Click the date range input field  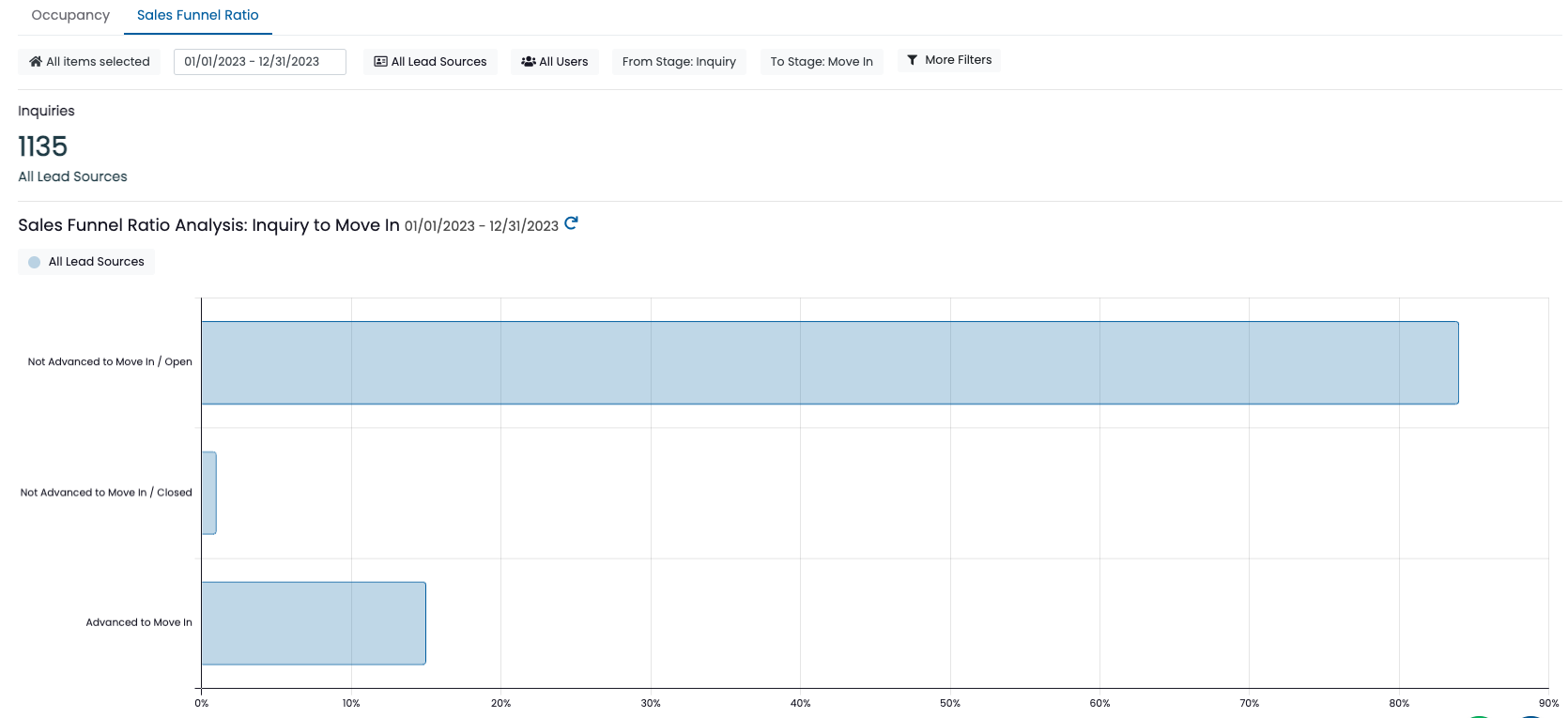click(260, 62)
